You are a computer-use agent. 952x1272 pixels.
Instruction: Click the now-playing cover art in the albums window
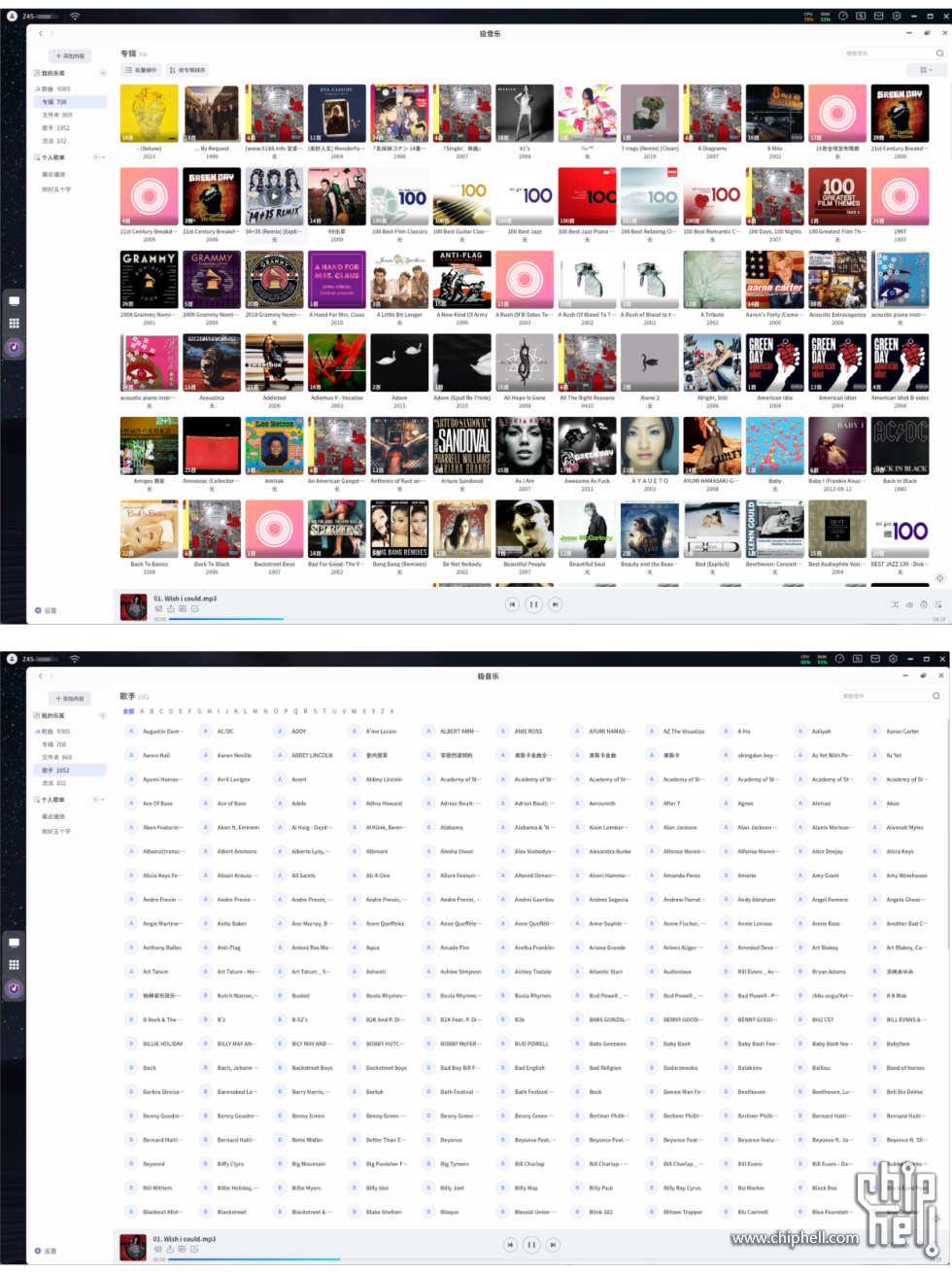[133, 606]
